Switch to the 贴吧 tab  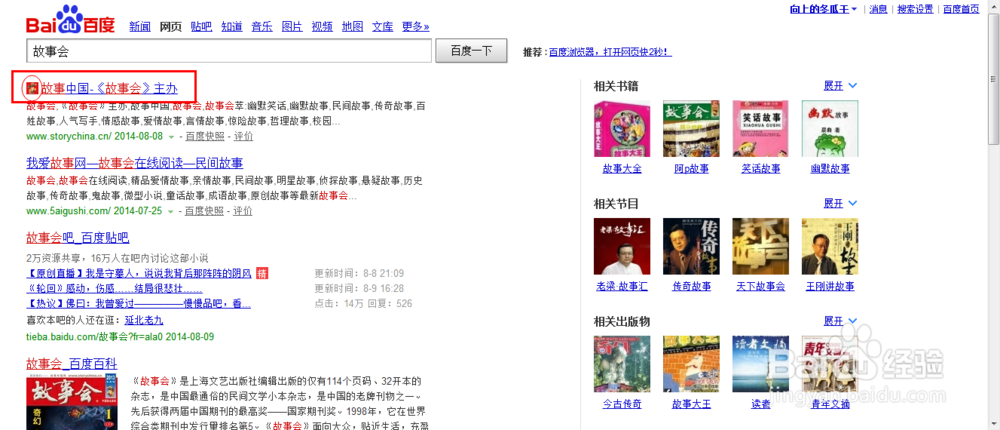[x=201, y=27]
